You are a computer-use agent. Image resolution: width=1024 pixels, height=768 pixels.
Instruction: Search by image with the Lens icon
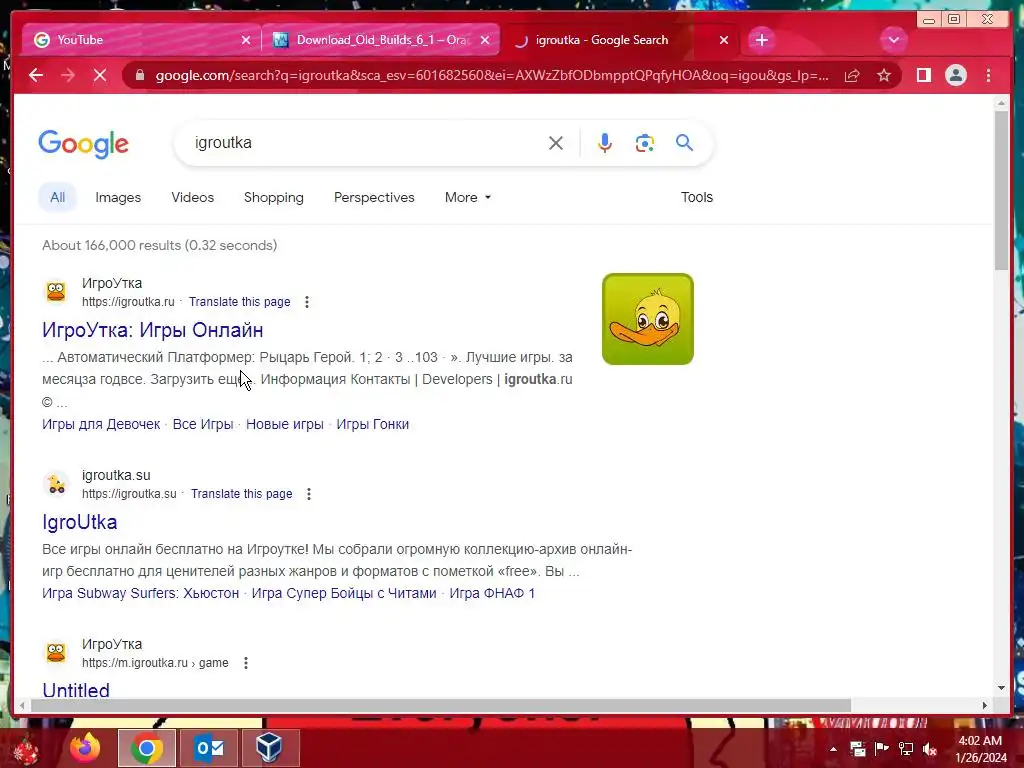645,143
